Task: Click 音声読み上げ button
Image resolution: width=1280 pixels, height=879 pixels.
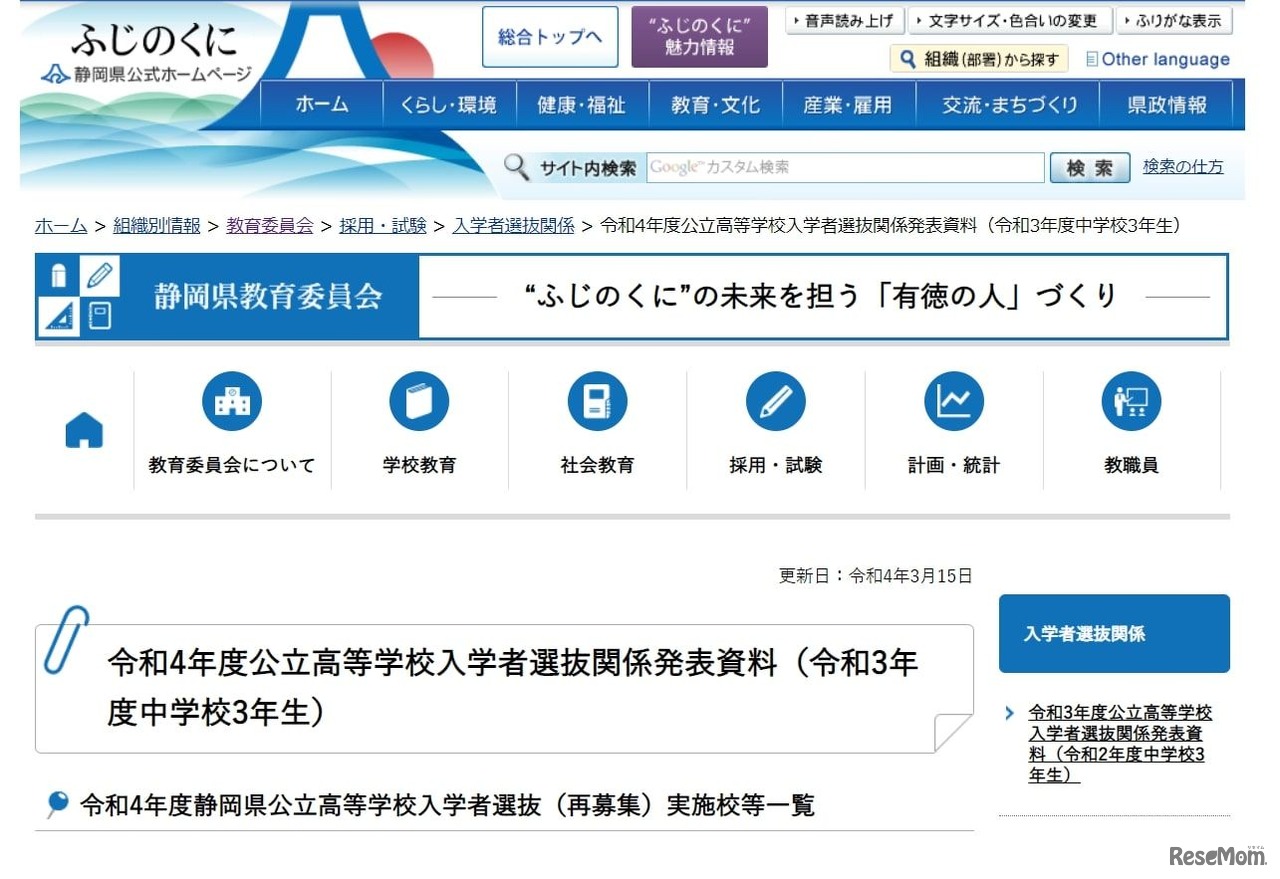Action: pos(844,21)
